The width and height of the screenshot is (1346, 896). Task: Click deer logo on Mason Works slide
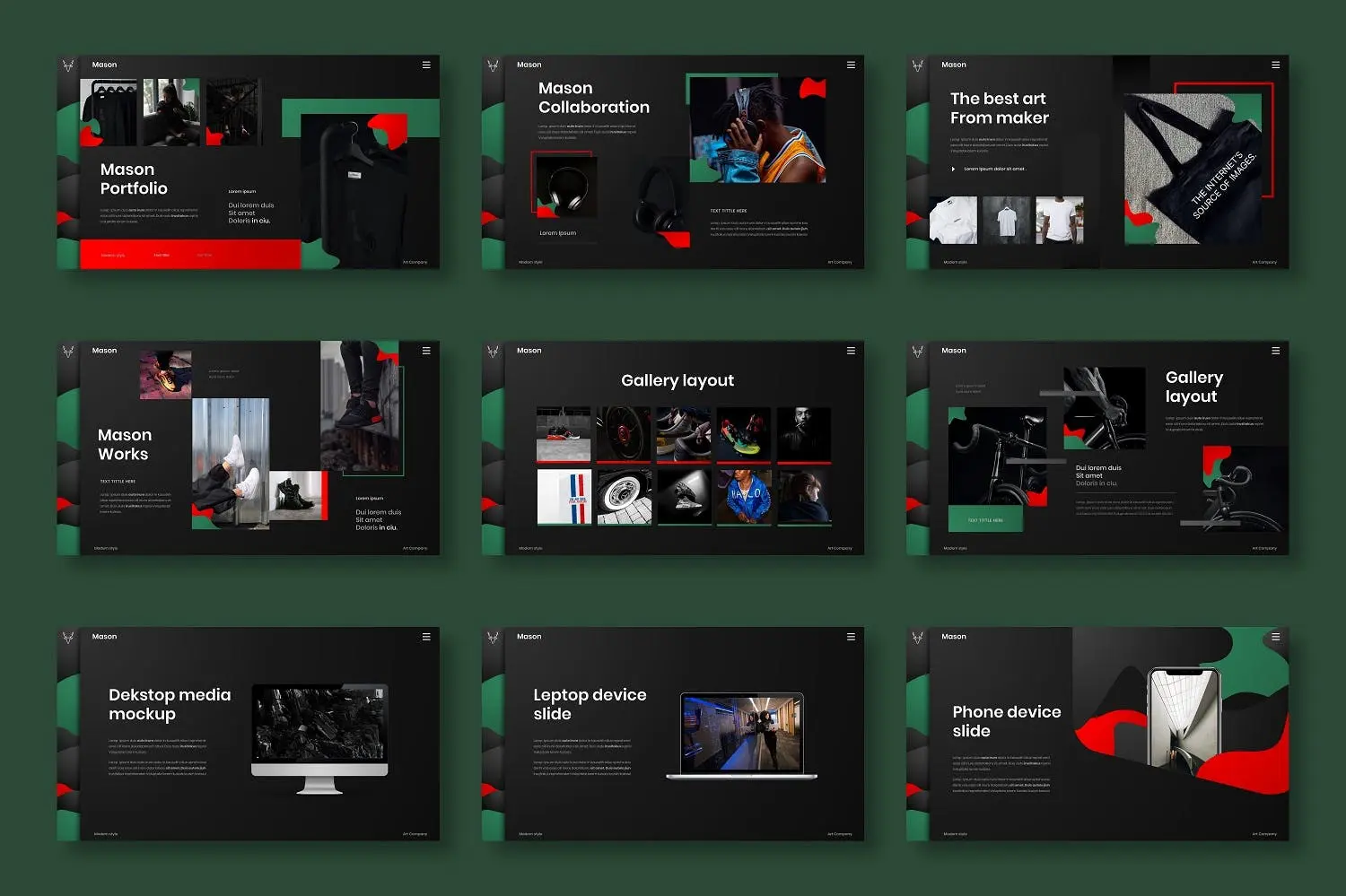[x=68, y=352]
